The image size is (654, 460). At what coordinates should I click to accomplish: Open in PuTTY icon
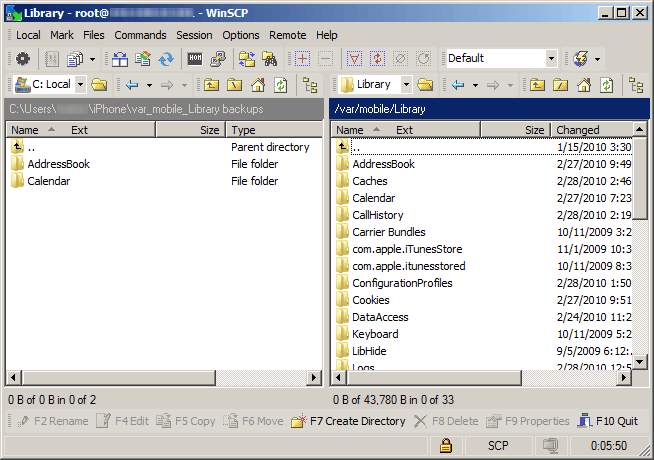218,59
